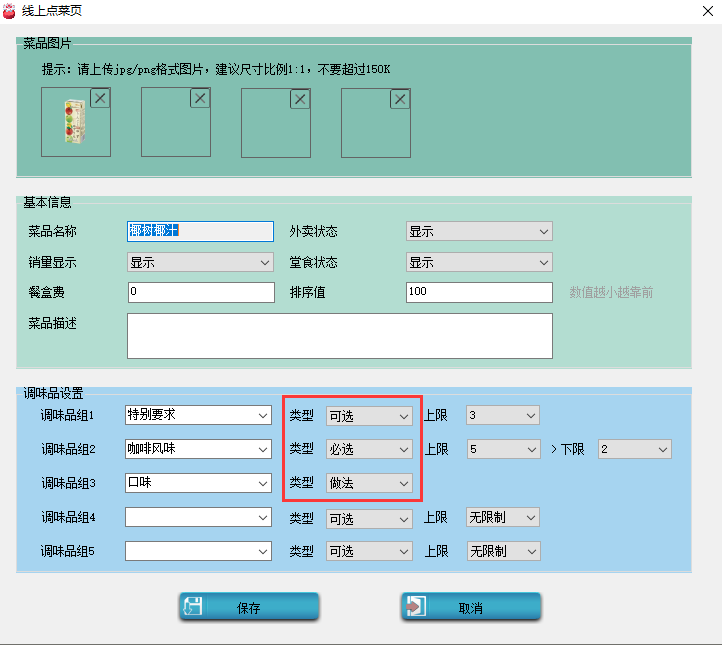Click the 菜品描述 label
This screenshot has width=722, height=645.
pyautogui.click(x=52, y=324)
